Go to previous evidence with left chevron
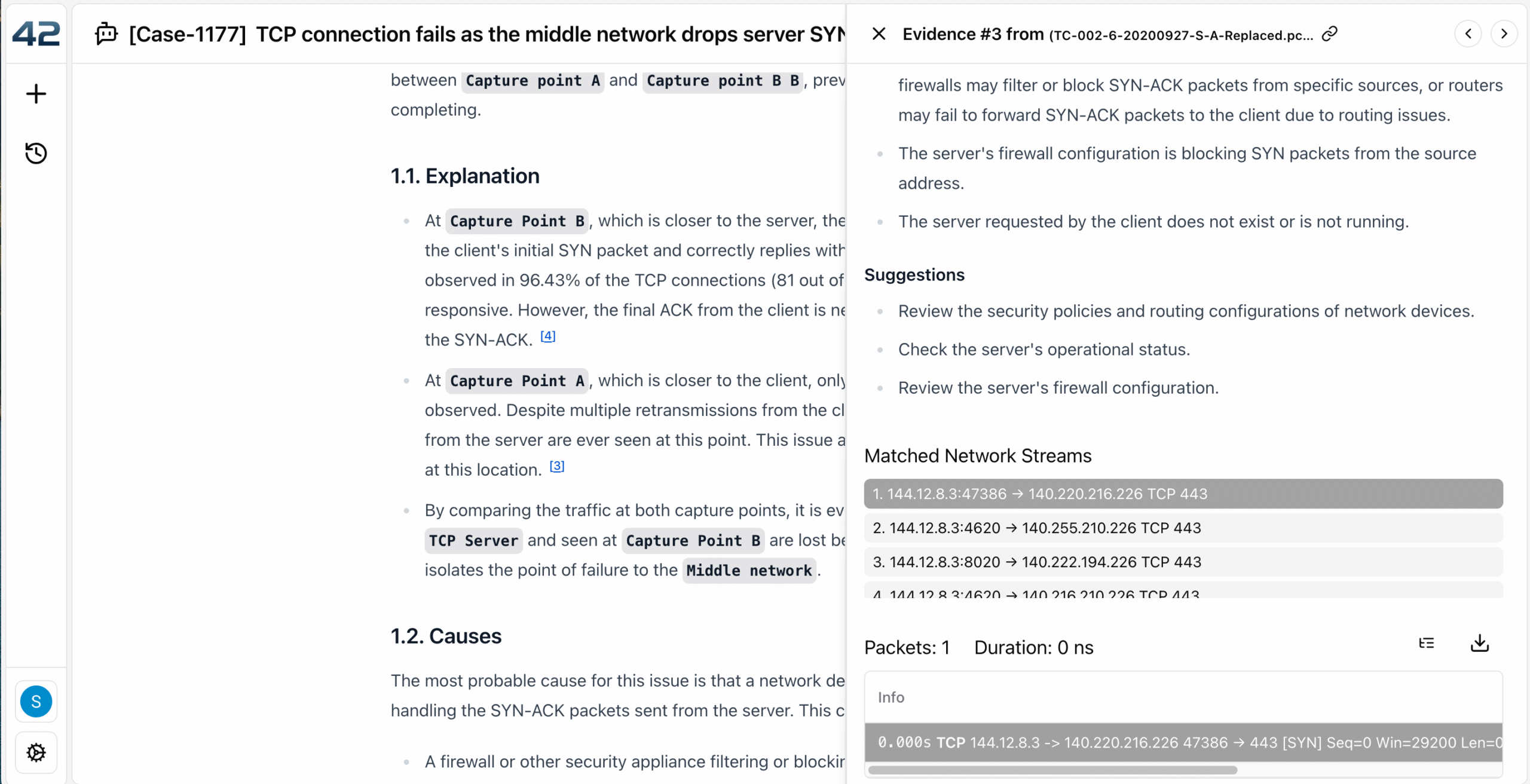 [x=1468, y=34]
